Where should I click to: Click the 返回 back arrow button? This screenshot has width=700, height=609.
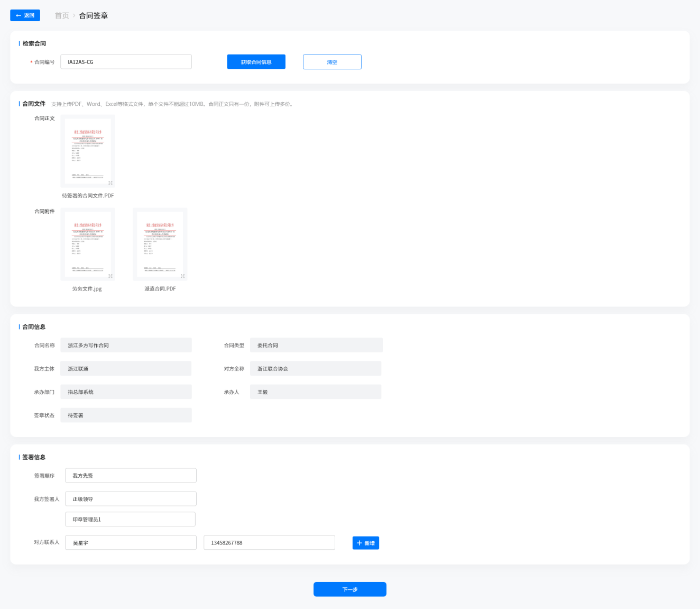[x=25, y=16]
